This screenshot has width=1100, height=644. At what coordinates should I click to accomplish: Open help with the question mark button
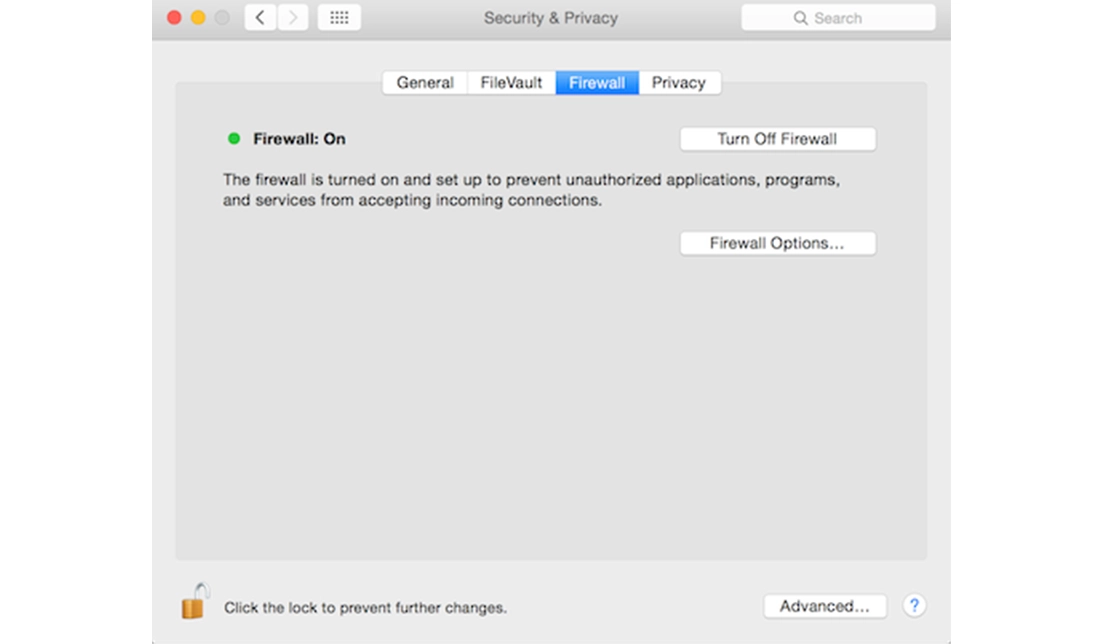point(914,605)
